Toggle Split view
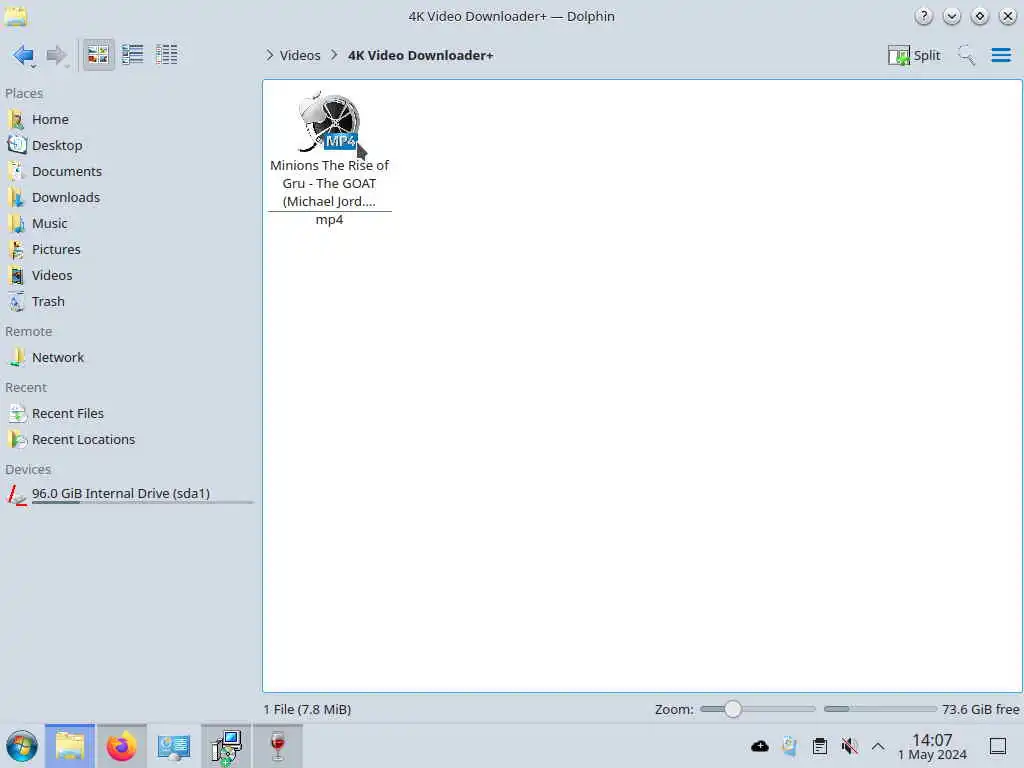Screen dimensions: 1024x768 914,56
